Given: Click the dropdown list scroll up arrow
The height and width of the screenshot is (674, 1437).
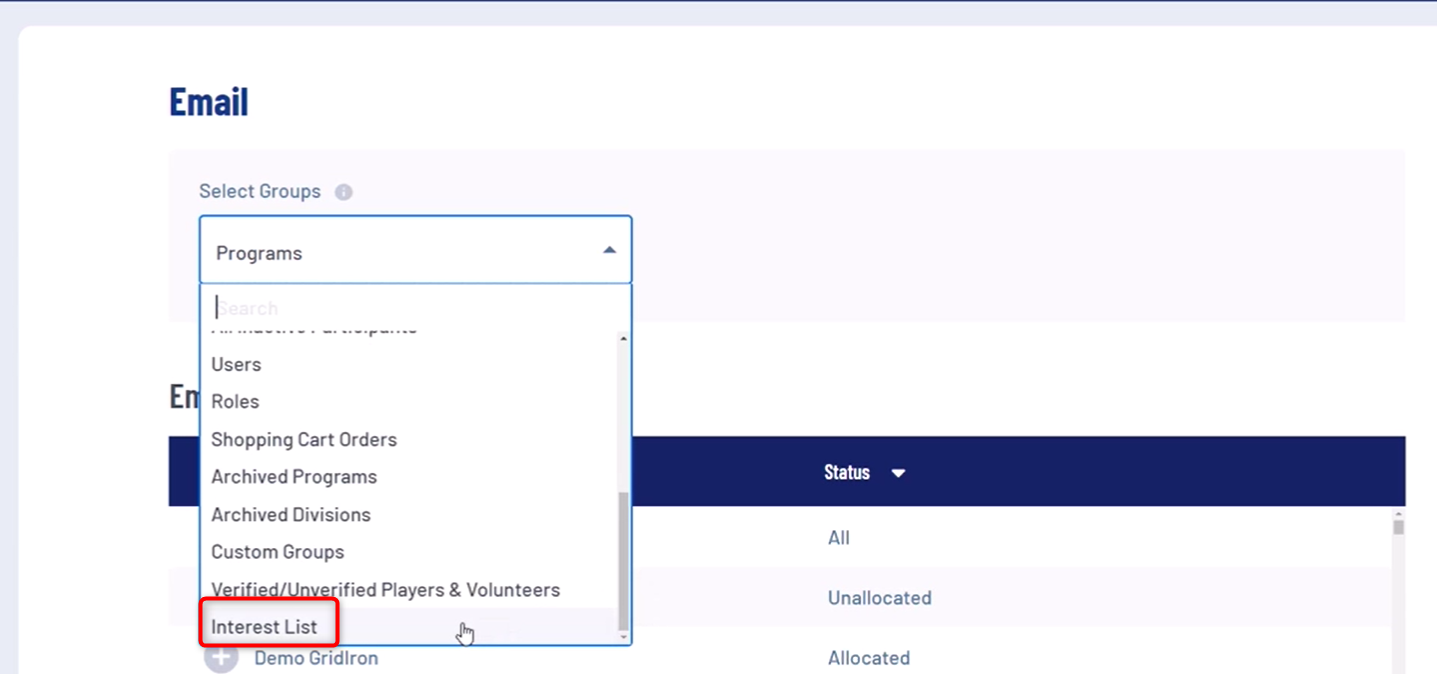Looking at the screenshot, I should [x=624, y=340].
